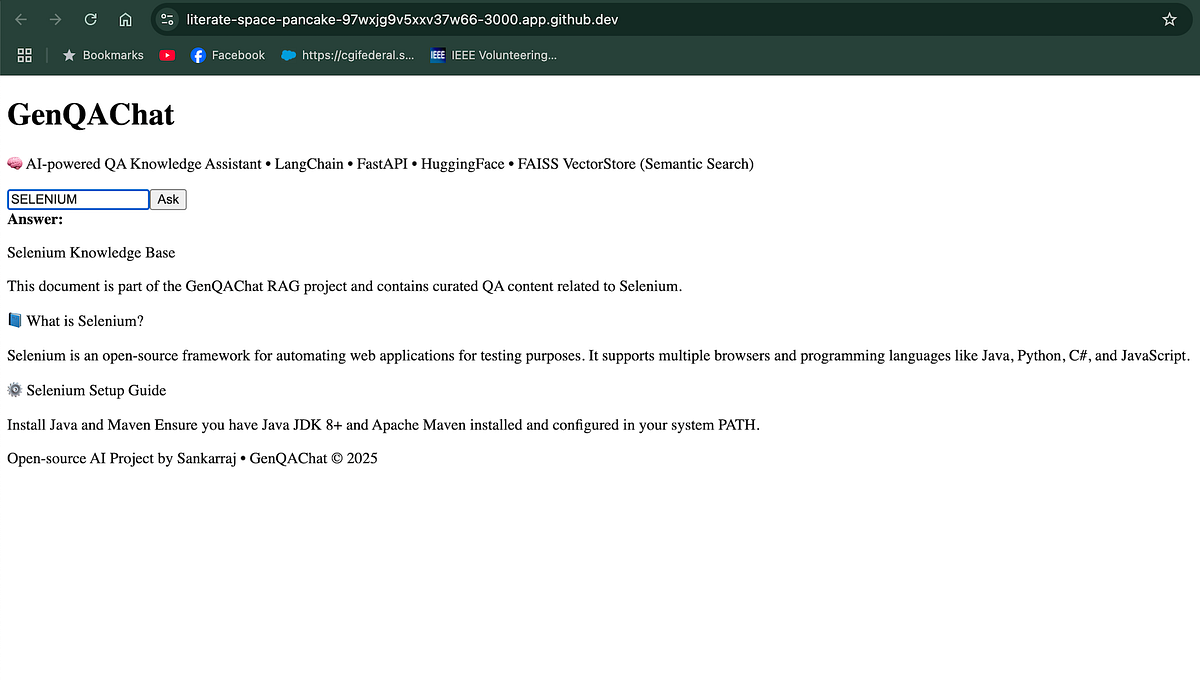Open the tab groups grid icon
Screen dimensions: 1200x680
24,55
